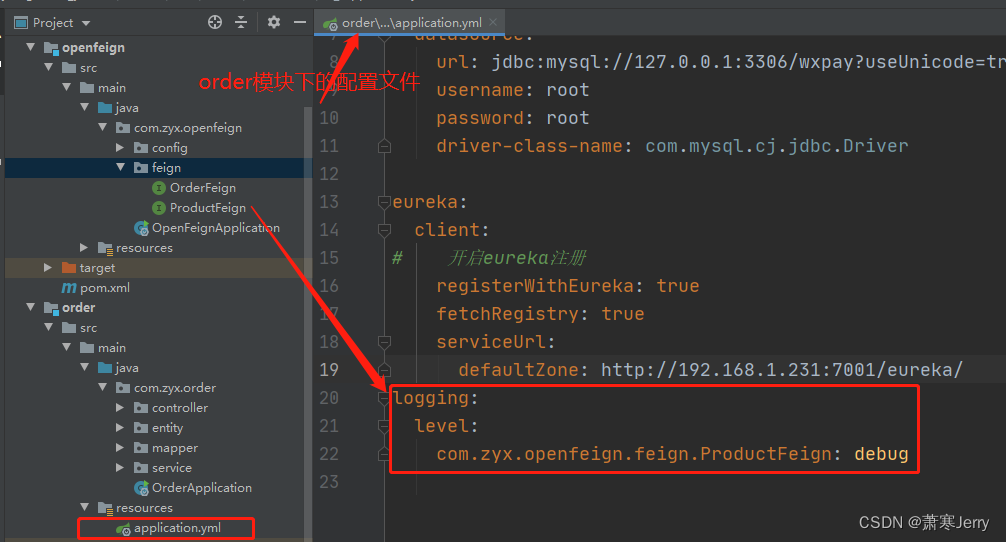Click the feign package folder icon
The image size is (1006, 542).
(x=141, y=167)
